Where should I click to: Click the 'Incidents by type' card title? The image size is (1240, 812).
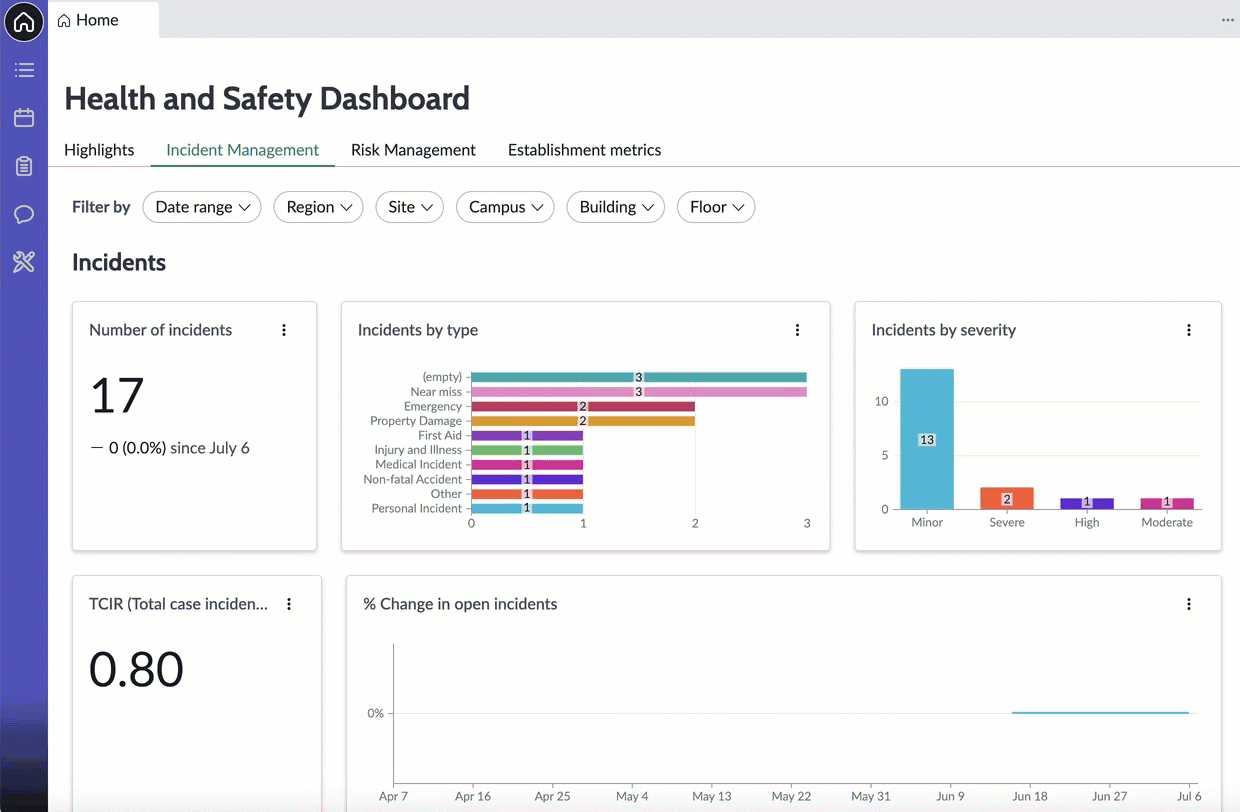tap(418, 330)
